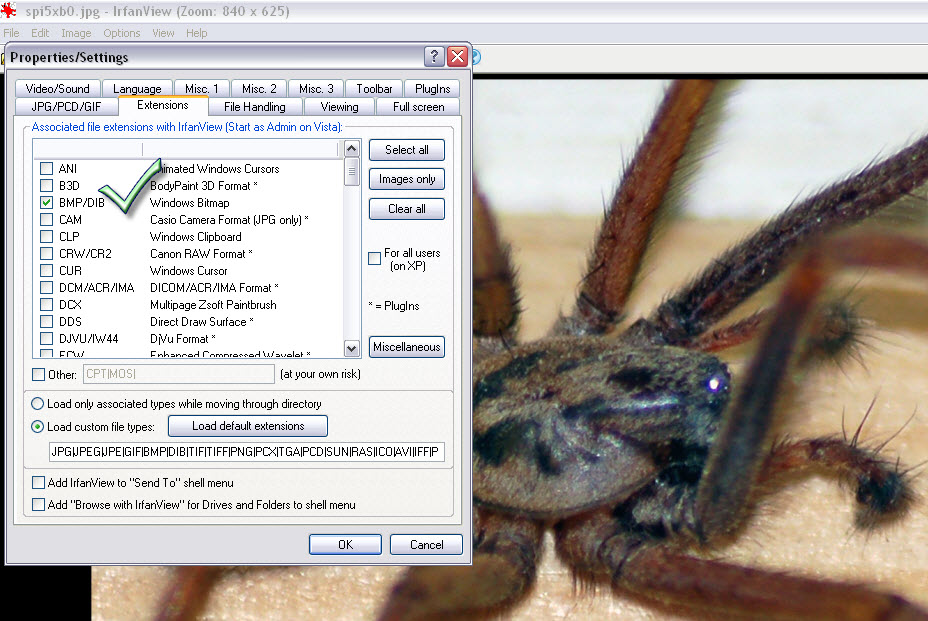Open the Options menu in menu bar
The height and width of the screenshot is (621, 928).
pyautogui.click(x=122, y=33)
